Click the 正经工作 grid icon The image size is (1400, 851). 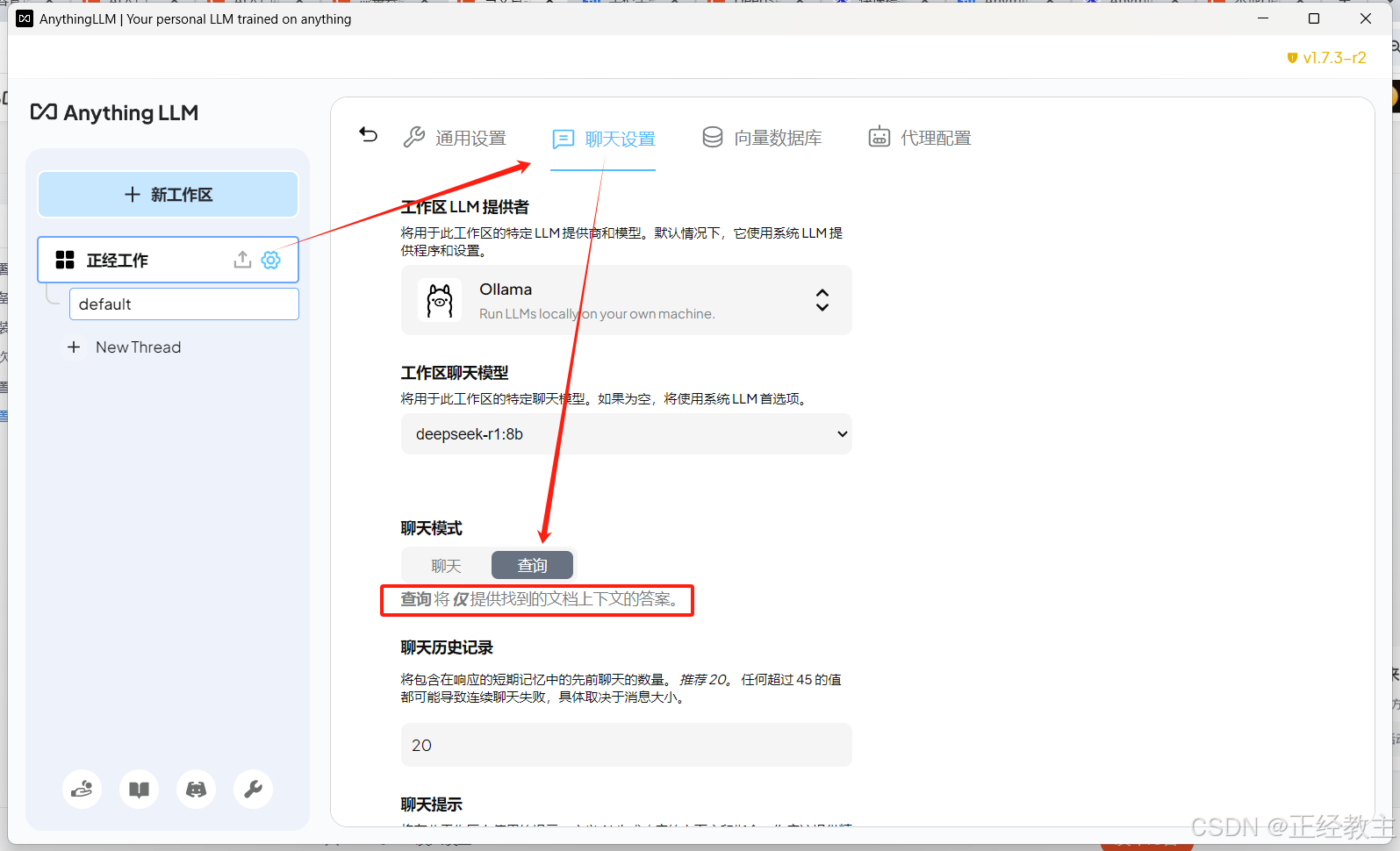pyautogui.click(x=65, y=260)
